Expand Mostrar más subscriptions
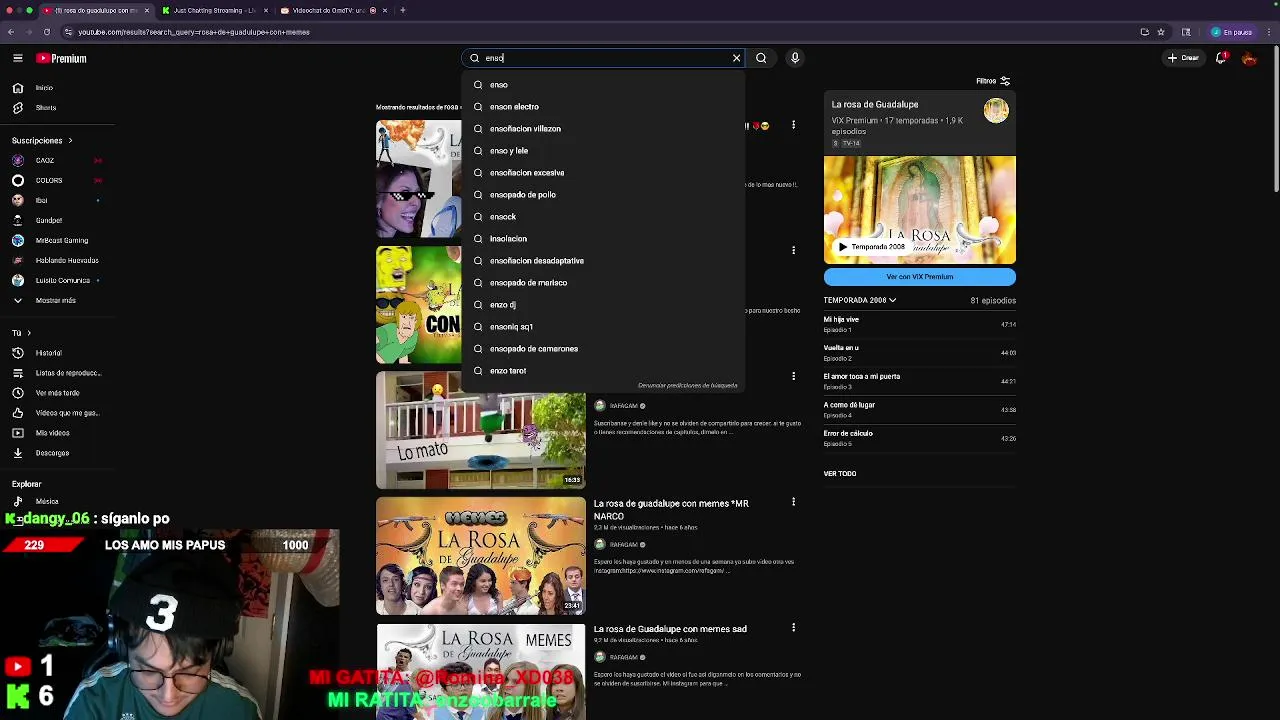Image resolution: width=1280 pixels, height=720 pixels. tap(45, 301)
